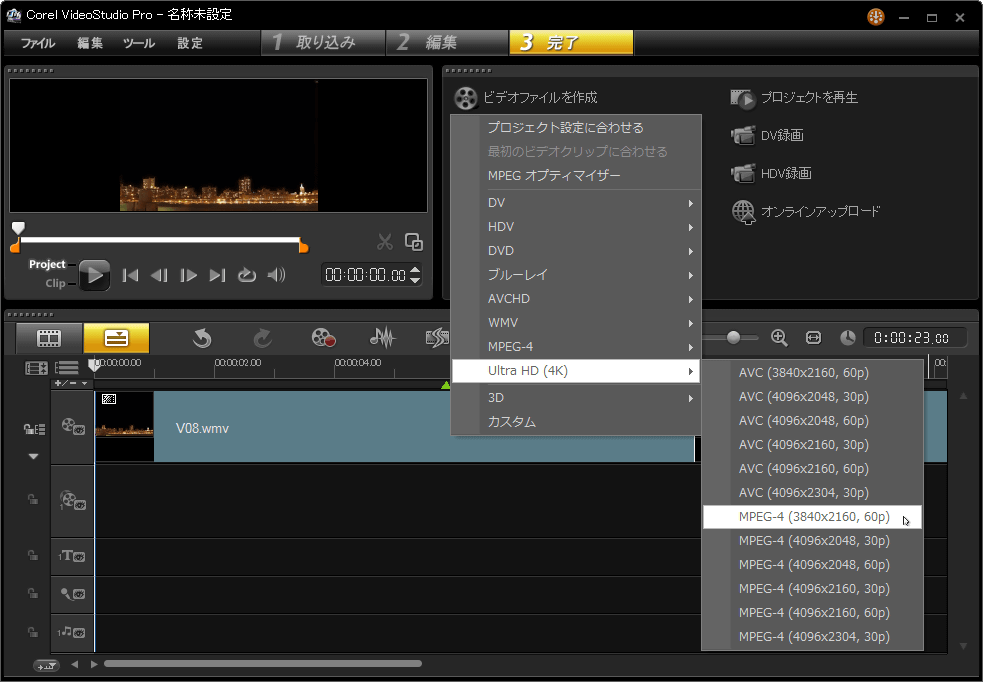This screenshot has height=682, width=983.
Task: Click the Play button in preview
Action: point(95,275)
